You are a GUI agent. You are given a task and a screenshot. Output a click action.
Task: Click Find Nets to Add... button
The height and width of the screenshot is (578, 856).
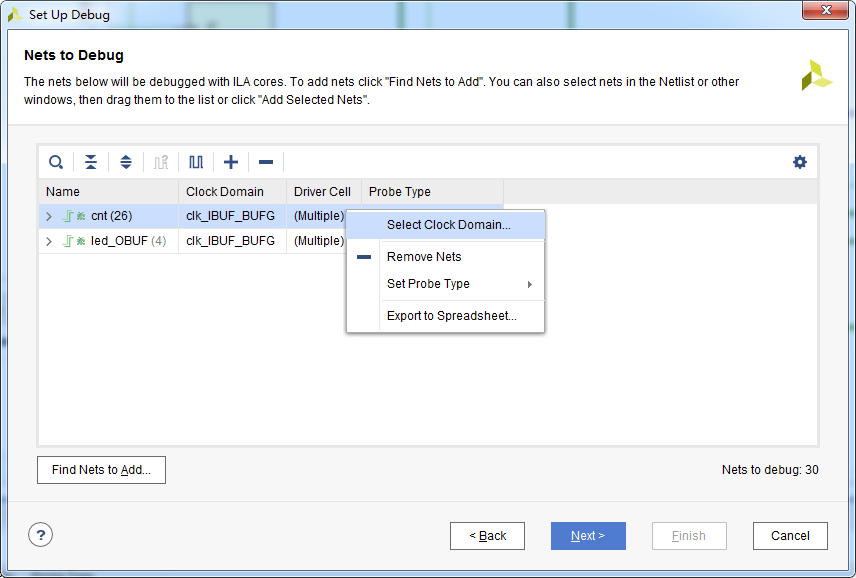click(x=102, y=470)
